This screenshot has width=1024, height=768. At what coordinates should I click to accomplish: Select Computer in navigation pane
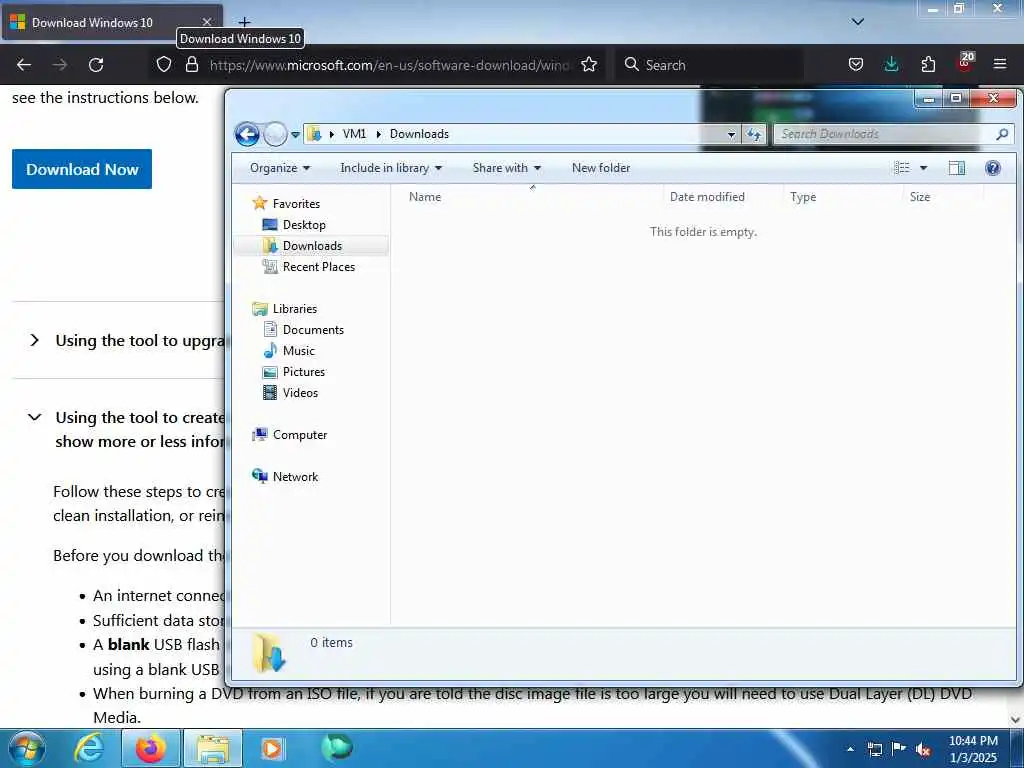coord(300,435)
